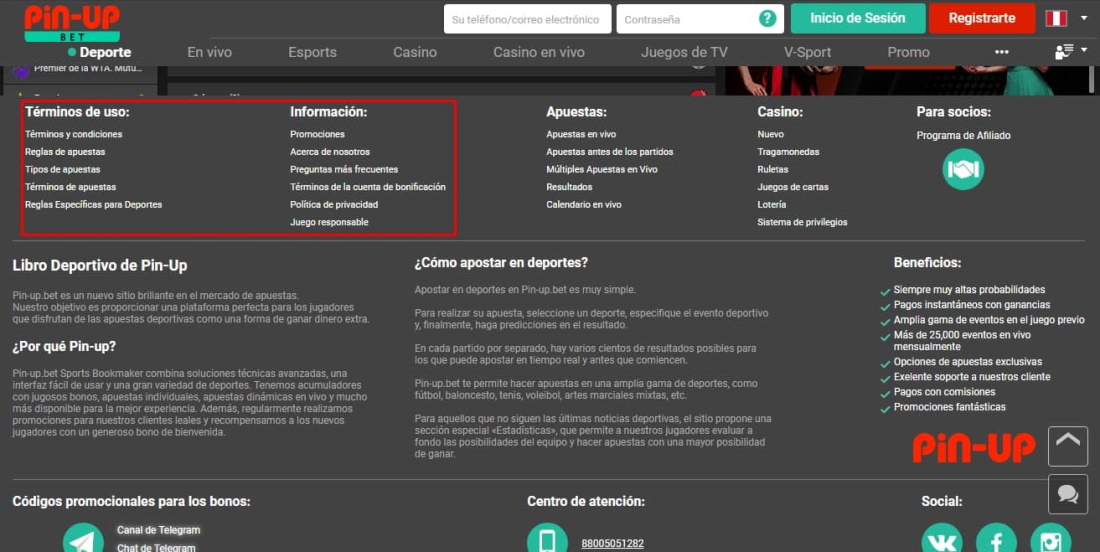Open Apuestas en vivo link
The height and width of the screenshot is (552, 1100).
coord(581,134)
